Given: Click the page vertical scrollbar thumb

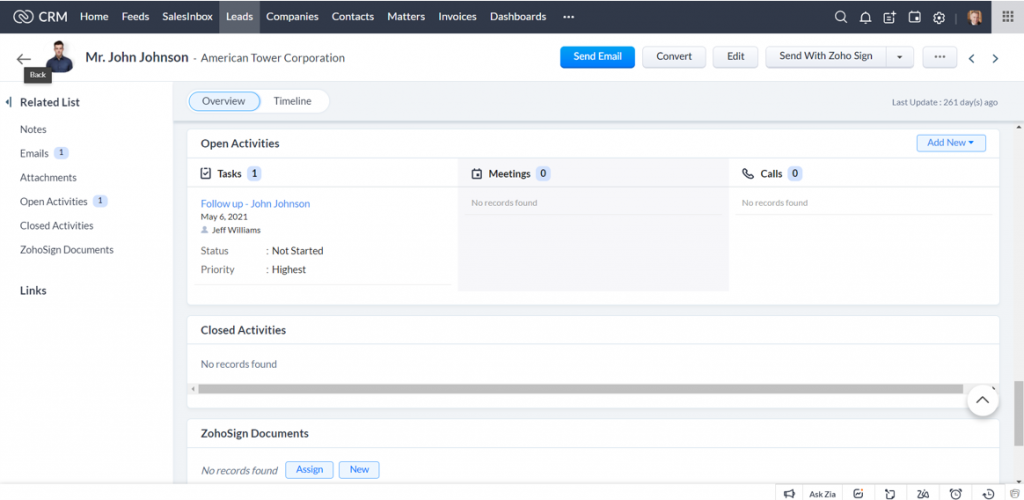Looking at the screenshot, I should (1018, 413).
